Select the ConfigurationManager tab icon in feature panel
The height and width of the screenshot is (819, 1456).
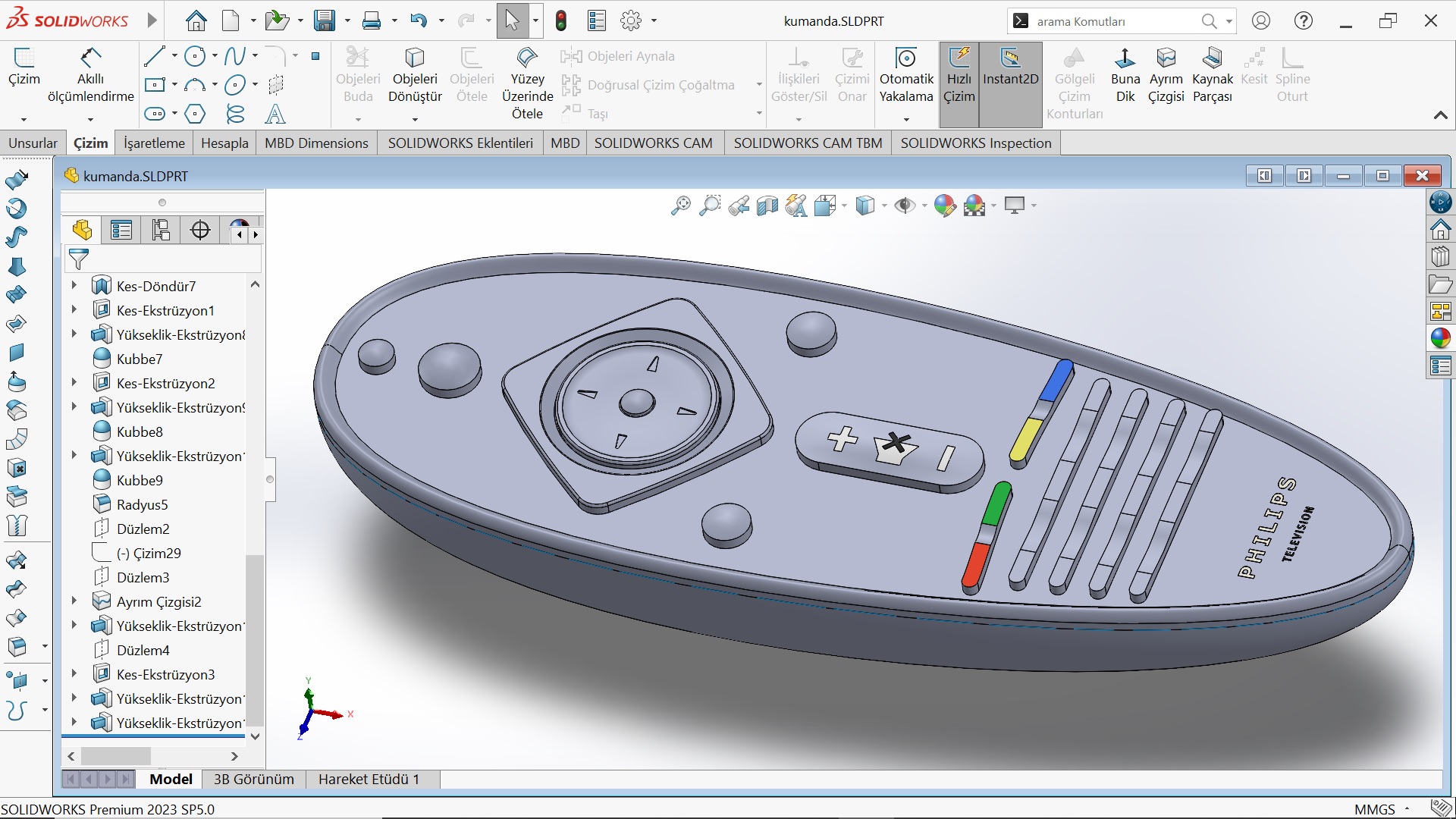click(x=161, y=230)
